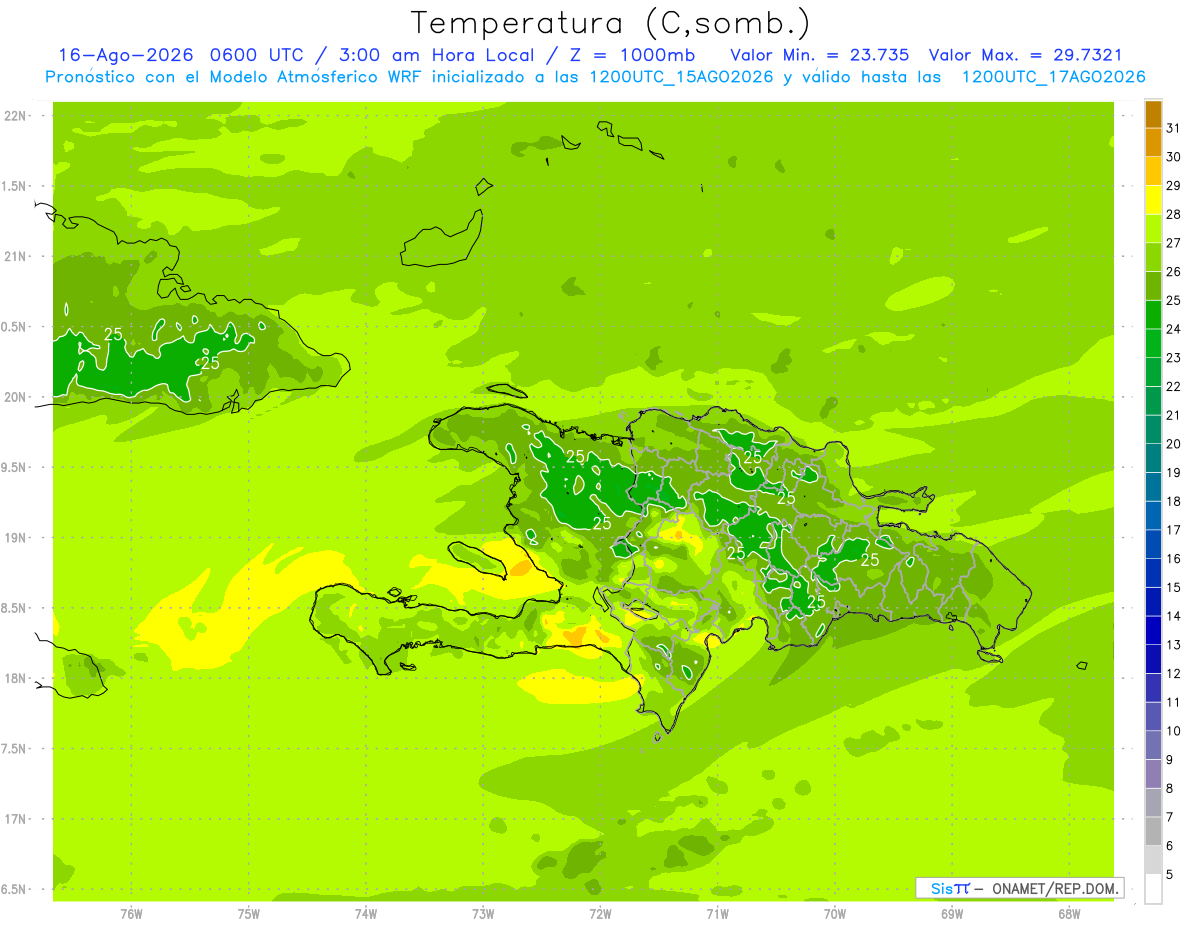Click the "74W" longitude label
The height and width of the screenshot is (927, 1200).
[366, 914]
